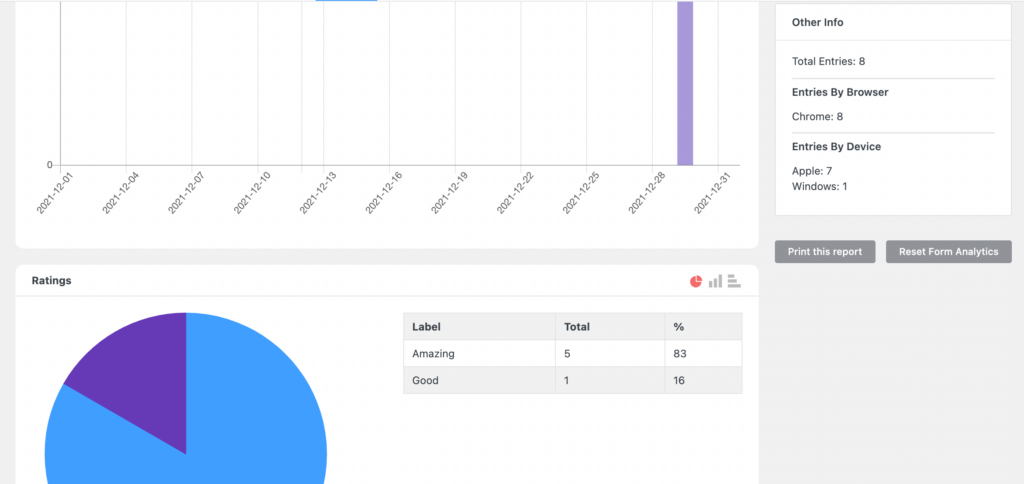Click the 2021-12-19 axis label
The image size is (1024, 484).
pos(448,193)
